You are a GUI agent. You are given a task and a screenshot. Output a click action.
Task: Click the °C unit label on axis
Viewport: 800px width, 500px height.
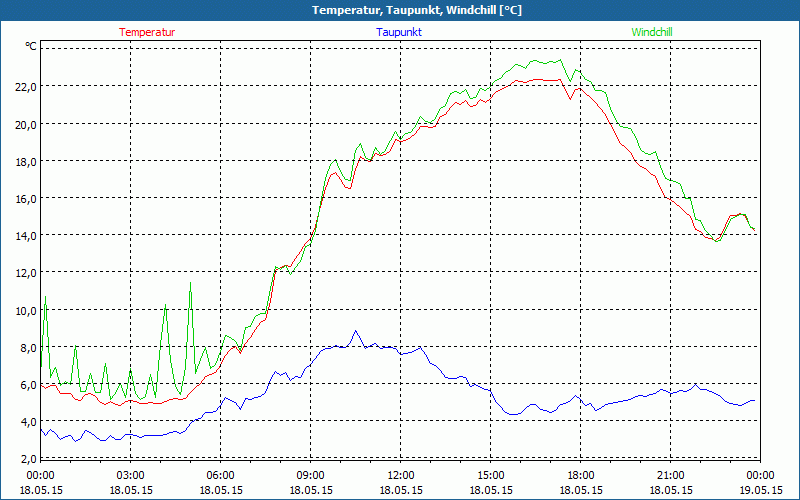[x=31, y=46]
